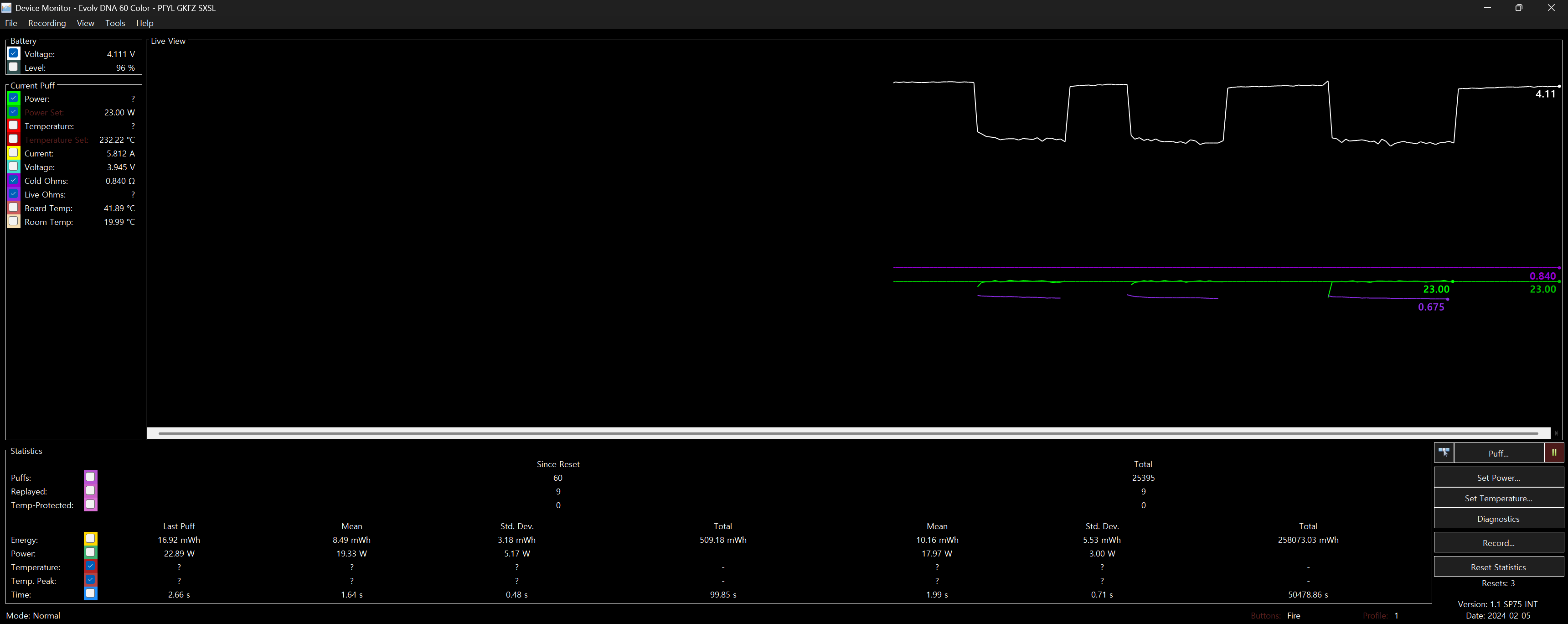Click the selection cursor icon left of Puff
Viewport: 1568px width, 624px height.
(1444, 453)
